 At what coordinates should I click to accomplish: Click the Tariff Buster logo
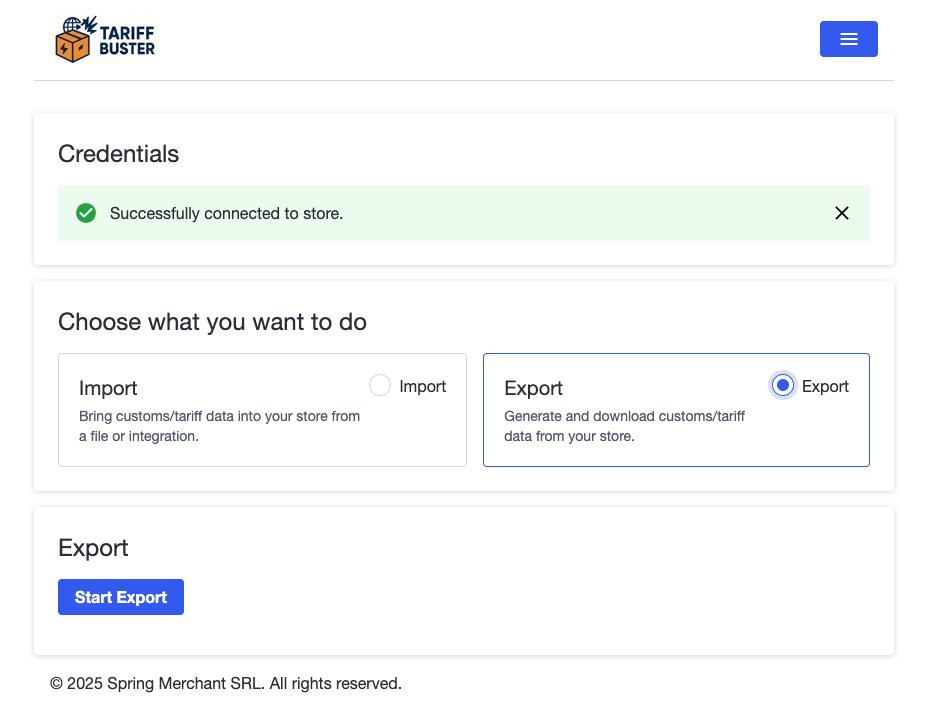click(105, 39)
